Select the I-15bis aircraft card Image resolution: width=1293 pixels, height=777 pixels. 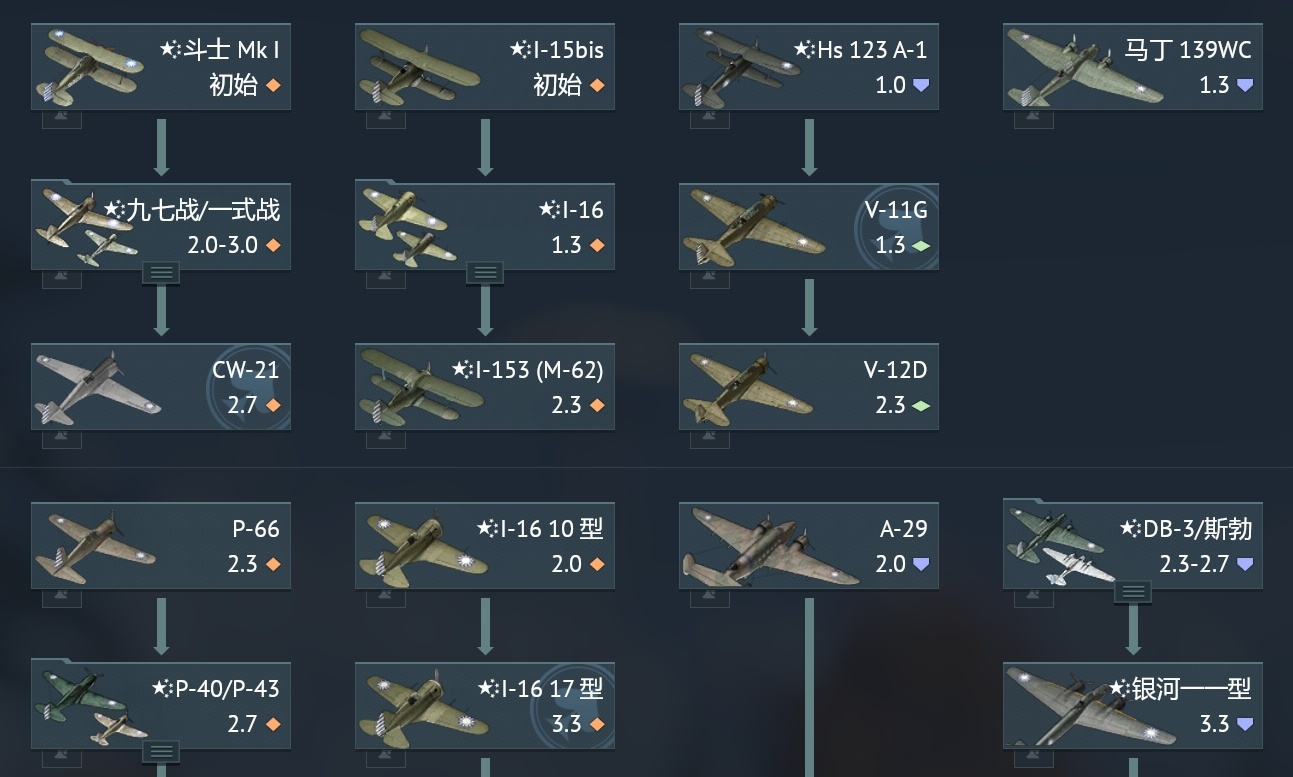pos(485,67)
